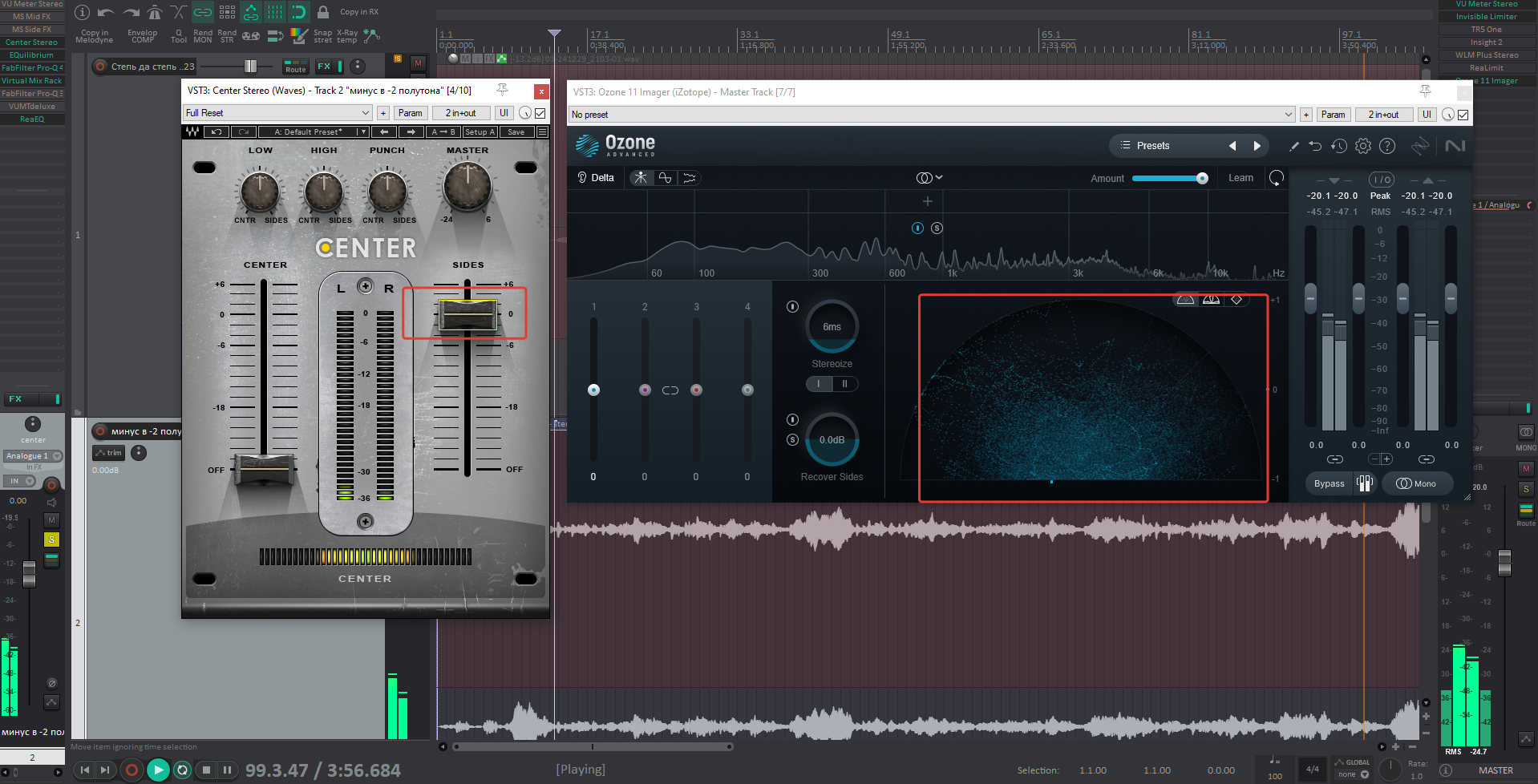Viewport: 1538px width, 784px height.
Task: Uncheck Ozone Imager plugin enable checkbox
Action: click(1463, 115)
